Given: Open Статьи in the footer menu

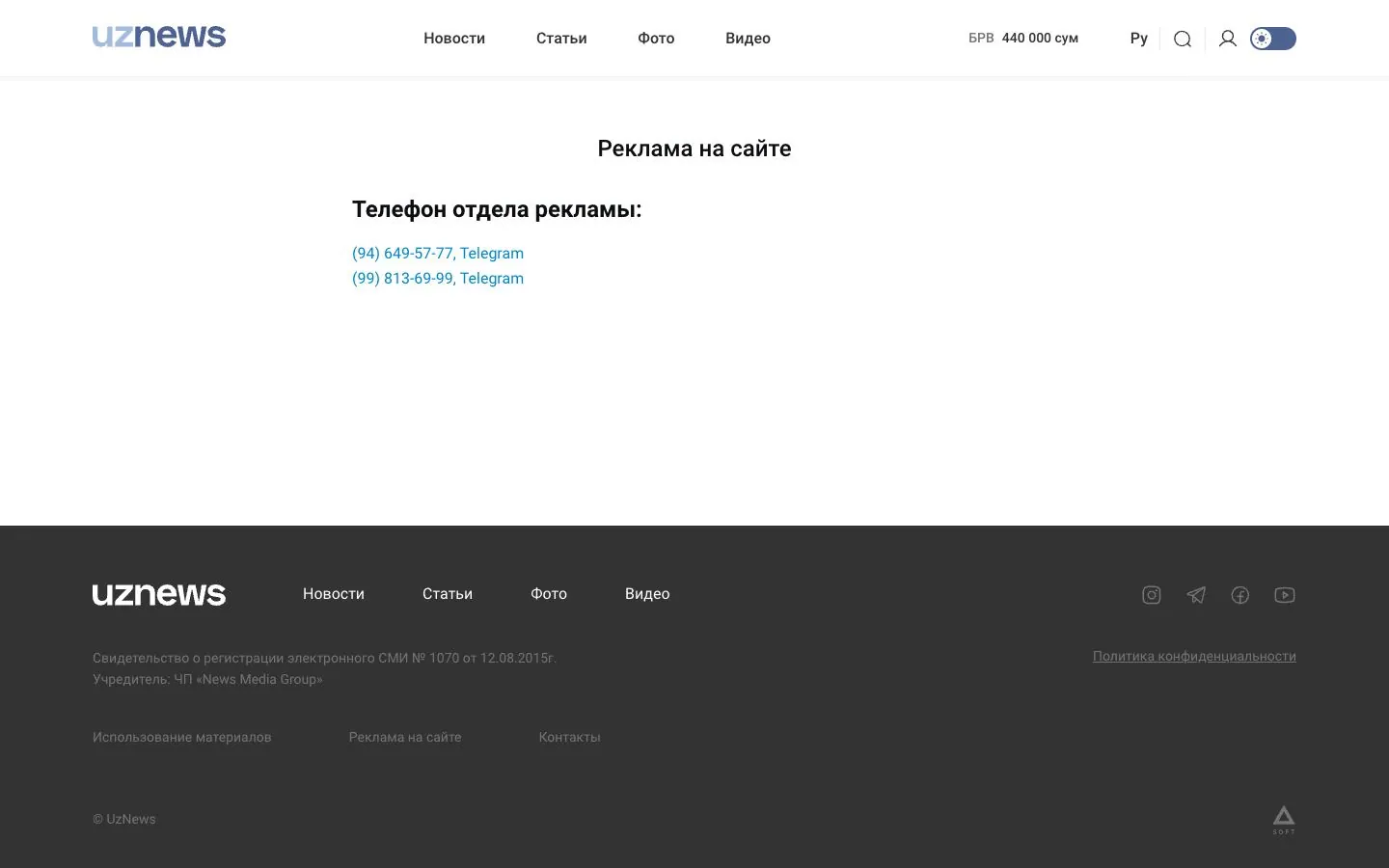Looking at the screenshot, I should point(448,594).
